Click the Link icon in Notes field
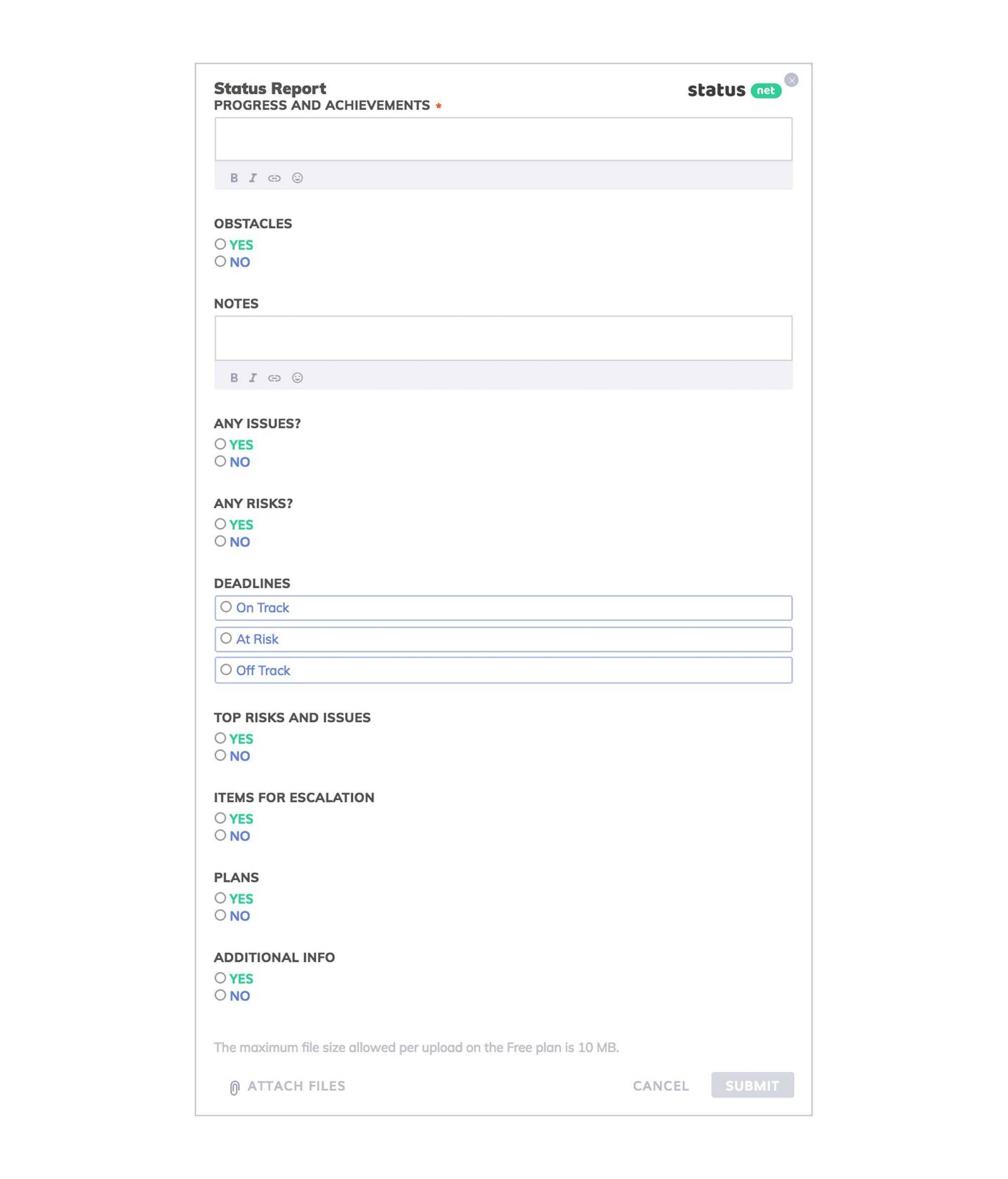Image resolution: width=1008 pixels, height=1179 pixels. 275,378
